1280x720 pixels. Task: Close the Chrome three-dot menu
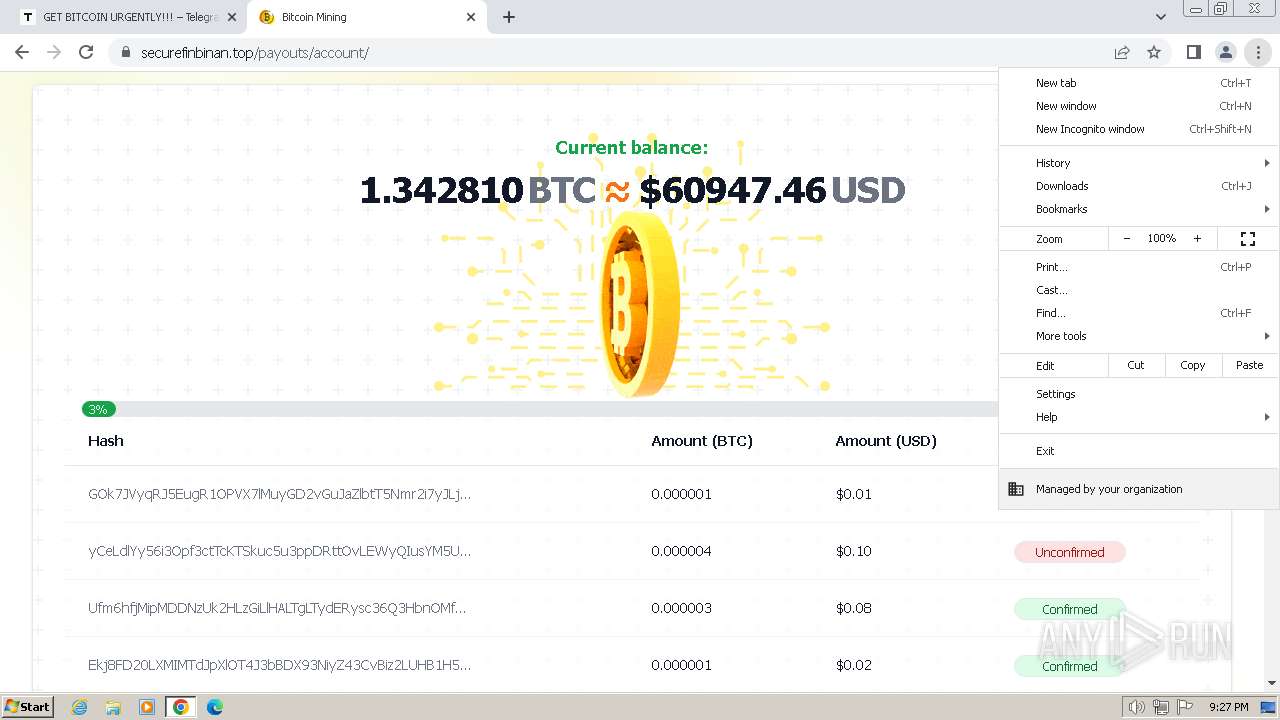point(1258,52)
